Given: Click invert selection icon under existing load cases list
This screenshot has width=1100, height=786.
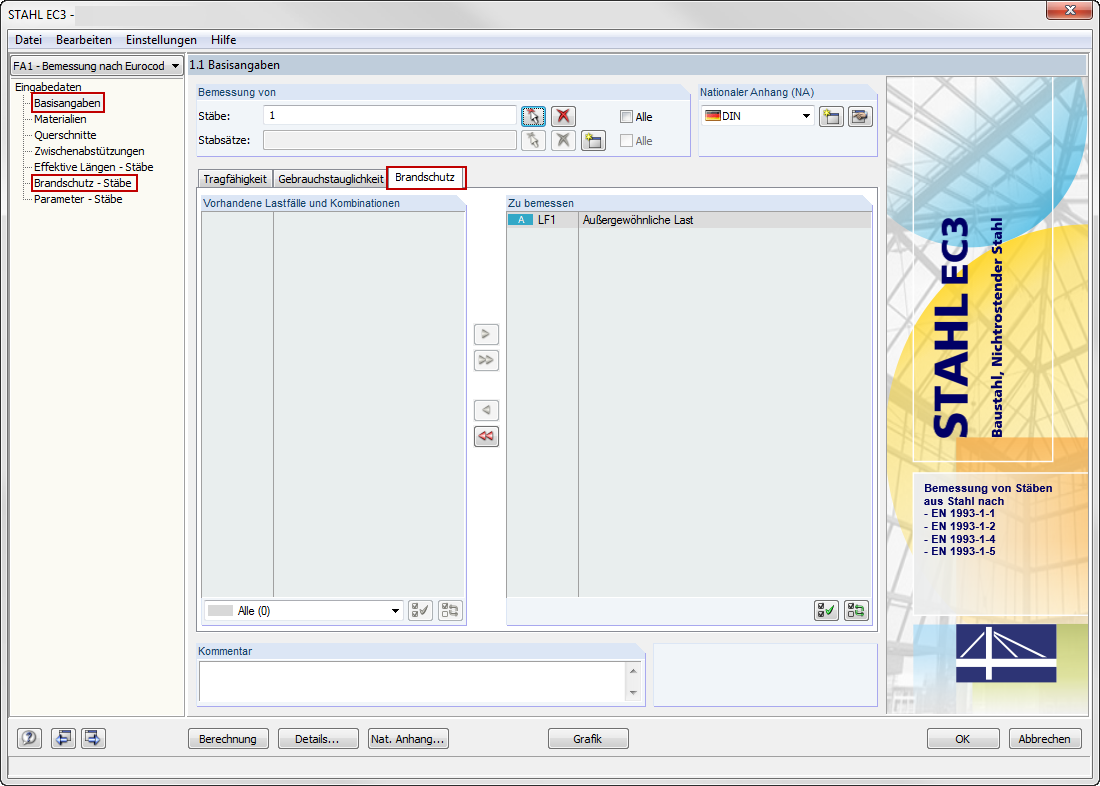Looking at the screenshot, I should tap(450, 611).
